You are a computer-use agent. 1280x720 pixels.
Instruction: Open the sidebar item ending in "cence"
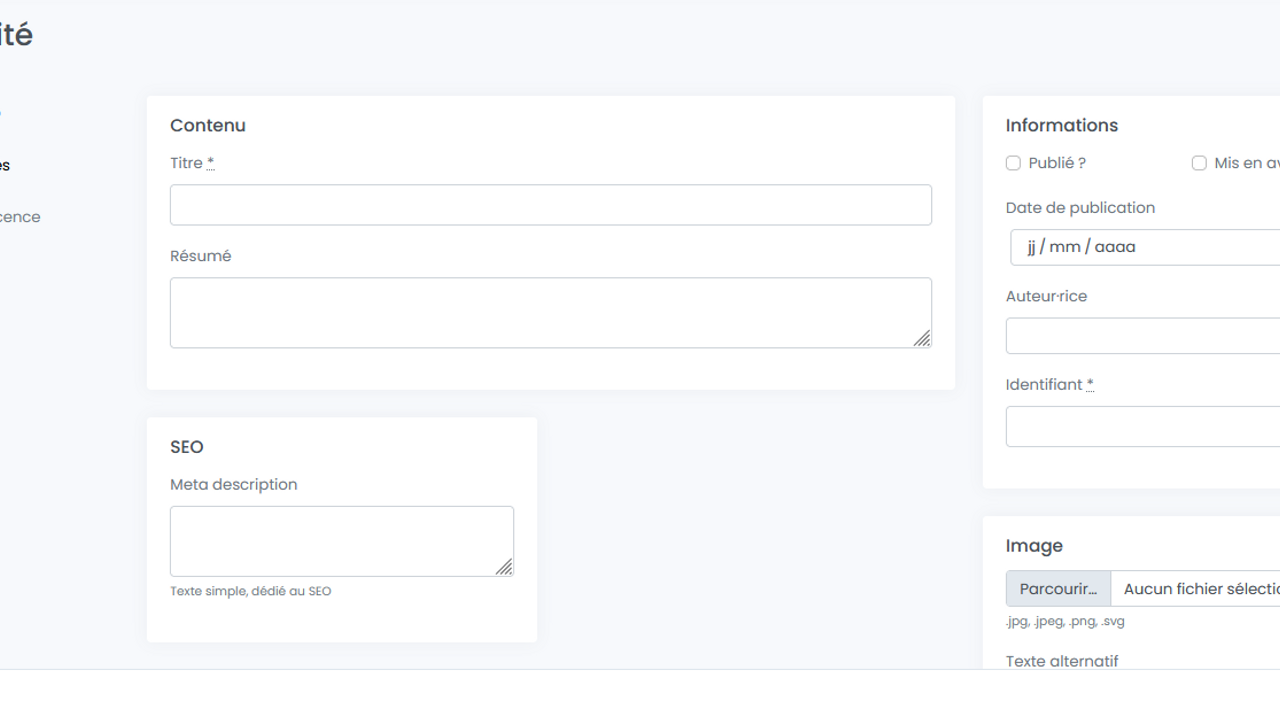[20, 217]
